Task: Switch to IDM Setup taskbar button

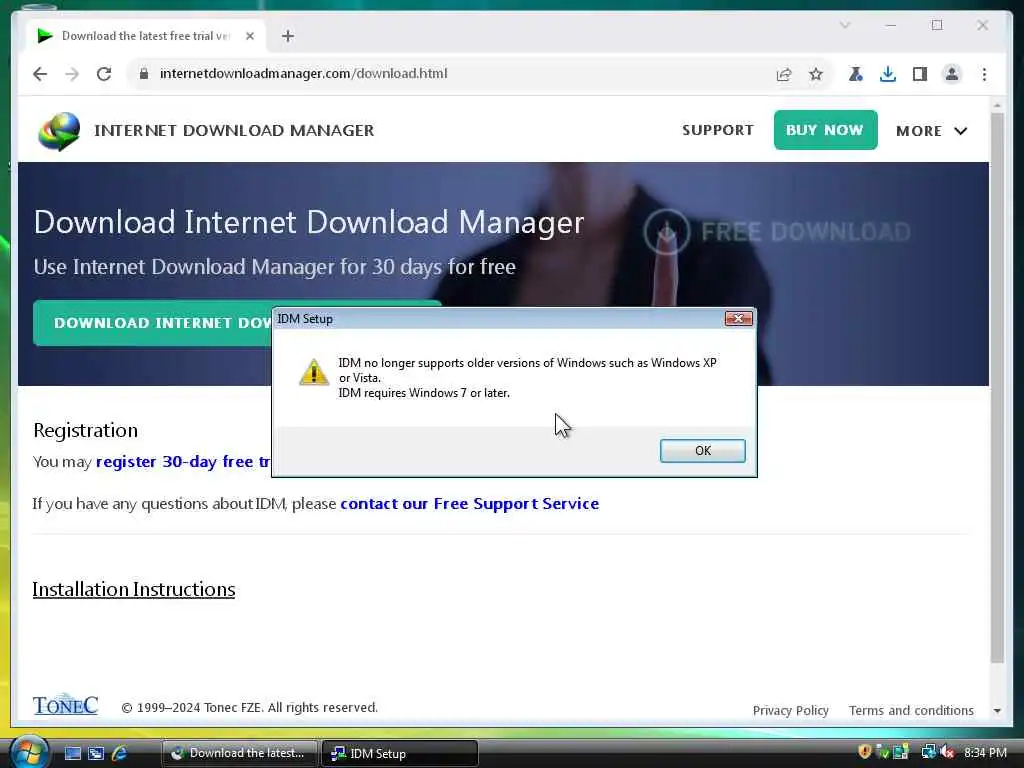Action: (400, 753)
